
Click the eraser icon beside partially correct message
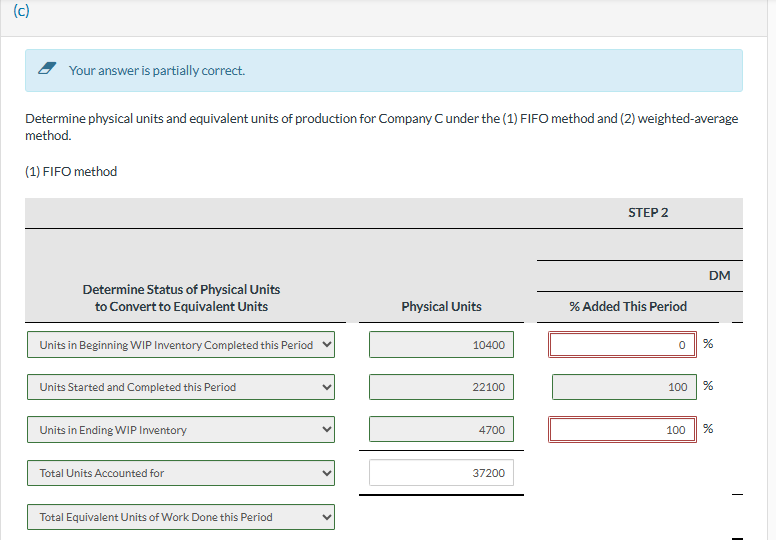[x=47, y=68]
